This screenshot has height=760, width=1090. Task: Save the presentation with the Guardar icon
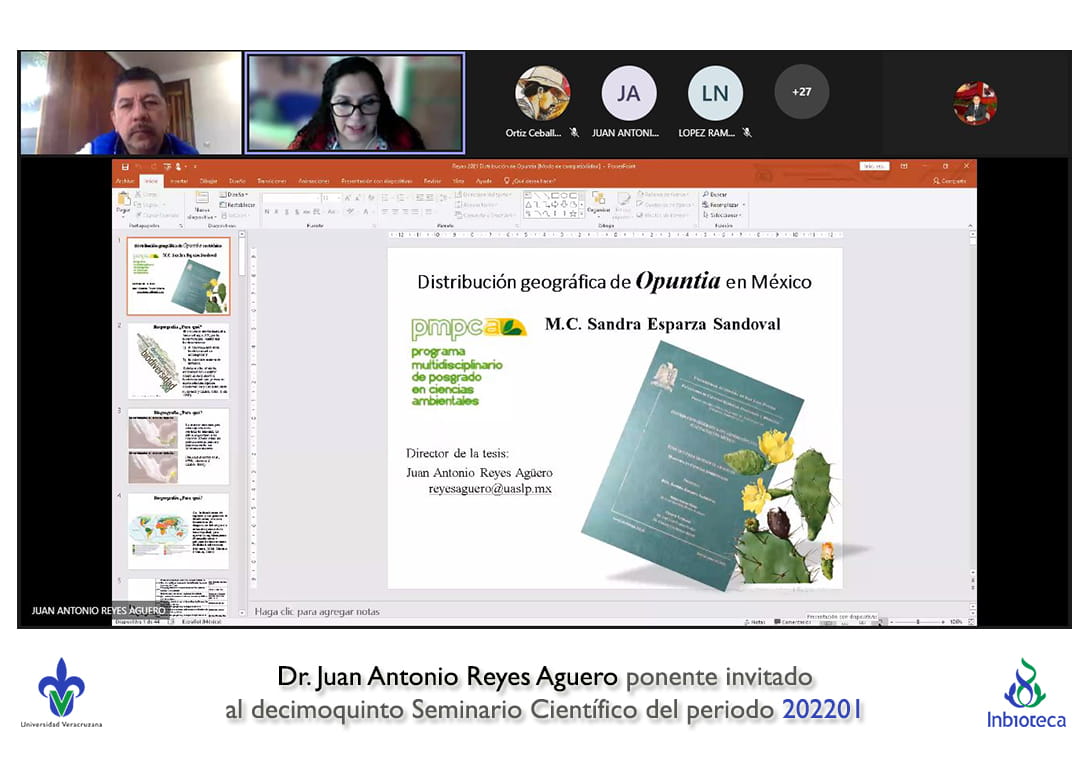coord(125,166)
